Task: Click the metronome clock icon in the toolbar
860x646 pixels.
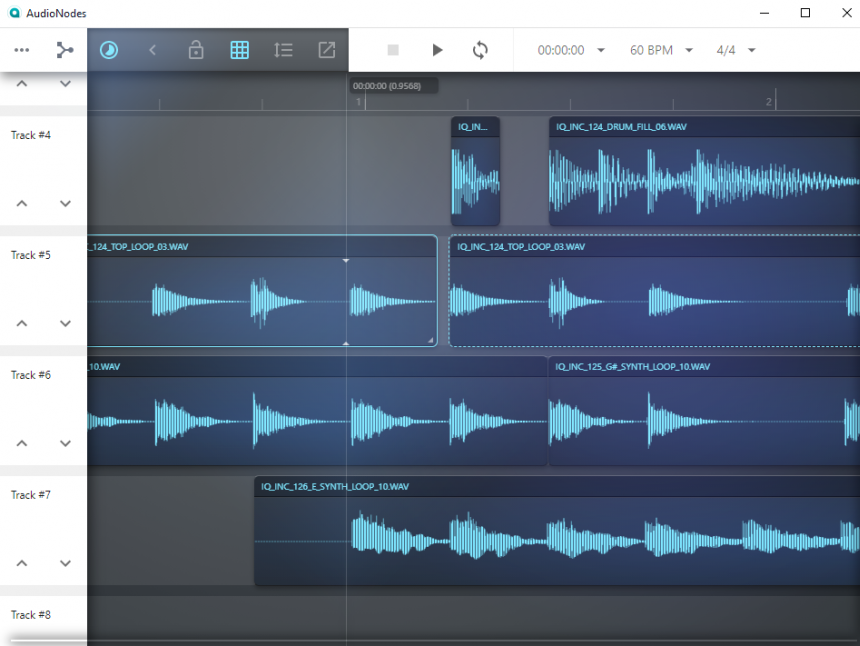Action: (108, 49)
